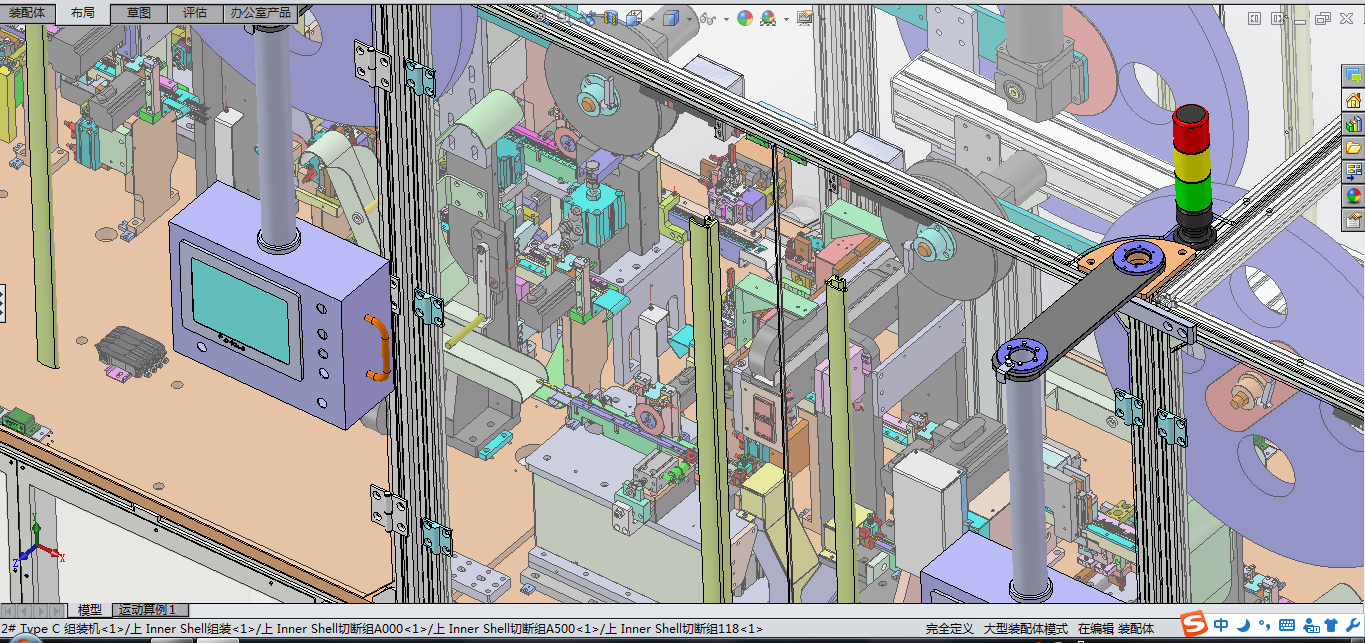Click the Inner Shell切断组118 path text in status bar
The height and width of the screenshot is (643, 1365).
(684, 629)
